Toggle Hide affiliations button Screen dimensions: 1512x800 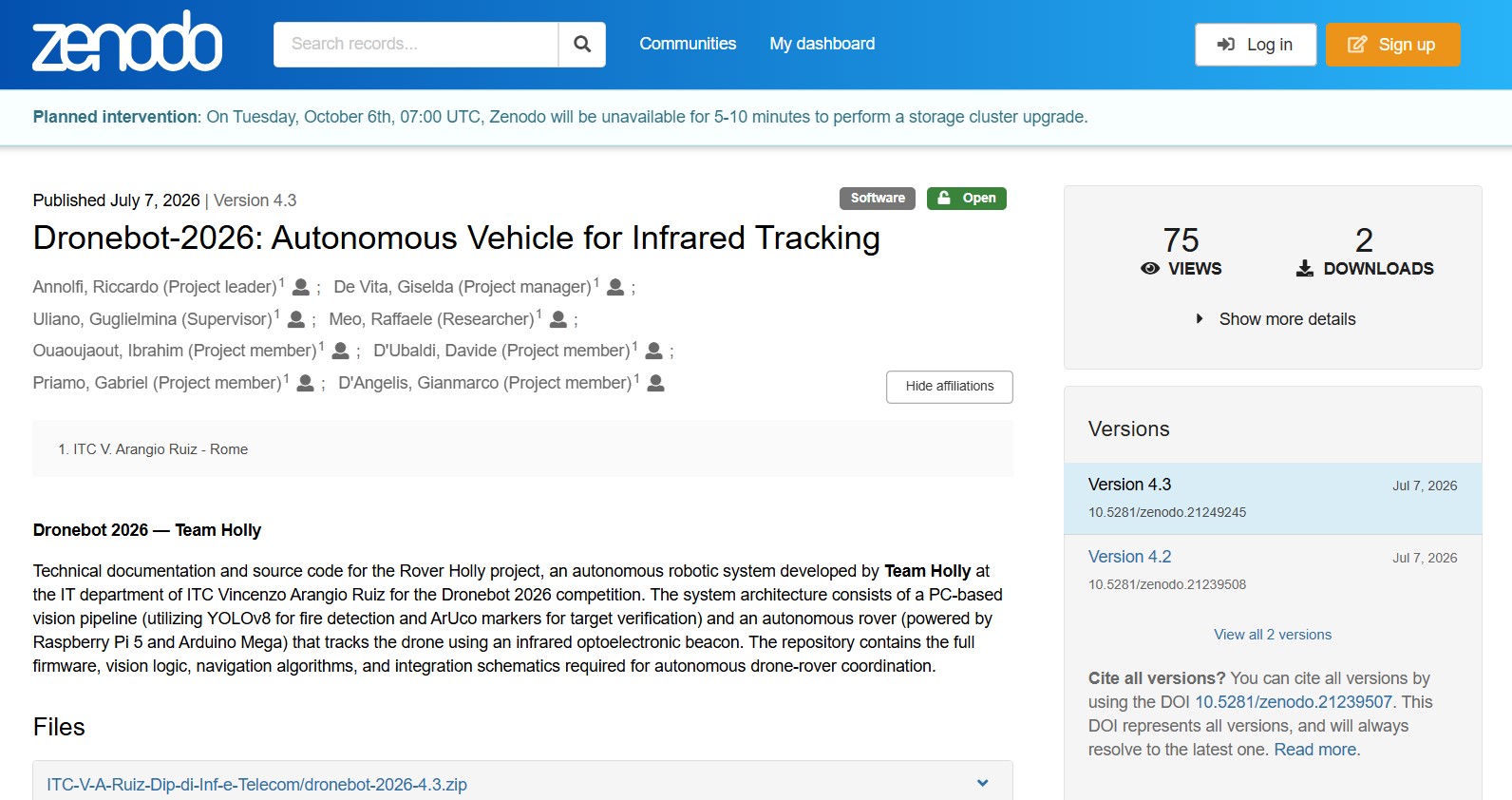[x=950, y=387]
